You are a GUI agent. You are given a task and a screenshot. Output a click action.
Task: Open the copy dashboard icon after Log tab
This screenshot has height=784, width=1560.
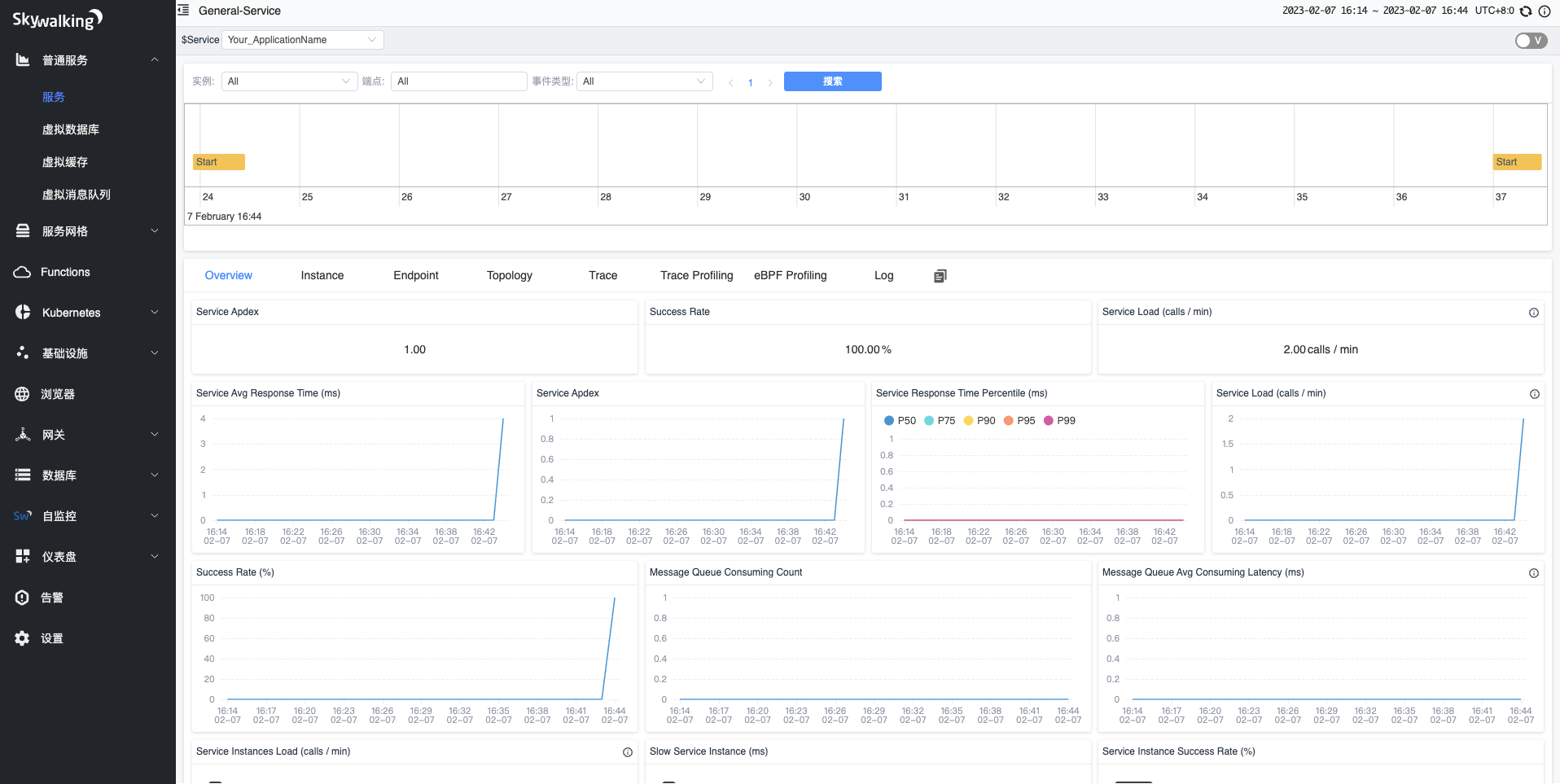(x=940, y=276)
